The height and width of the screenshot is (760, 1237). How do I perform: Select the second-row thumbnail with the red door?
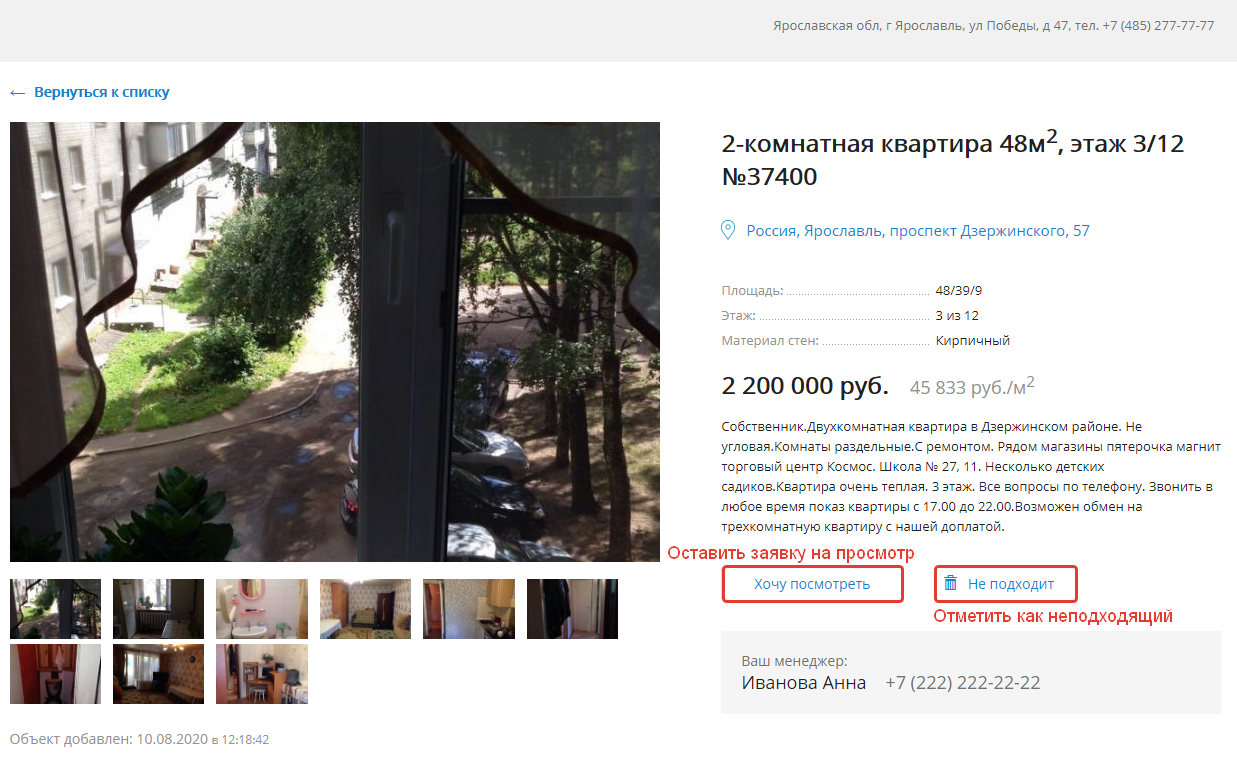[55, 674]
